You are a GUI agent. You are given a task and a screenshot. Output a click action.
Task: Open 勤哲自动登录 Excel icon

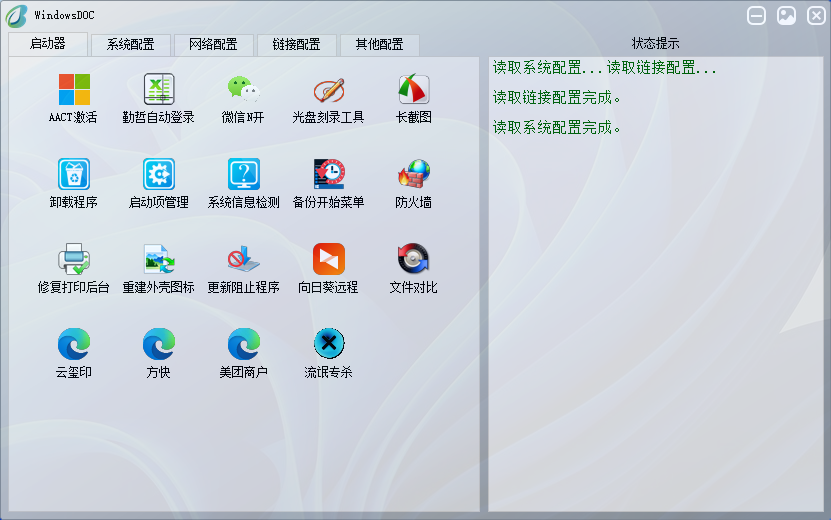tap(159, 90)
